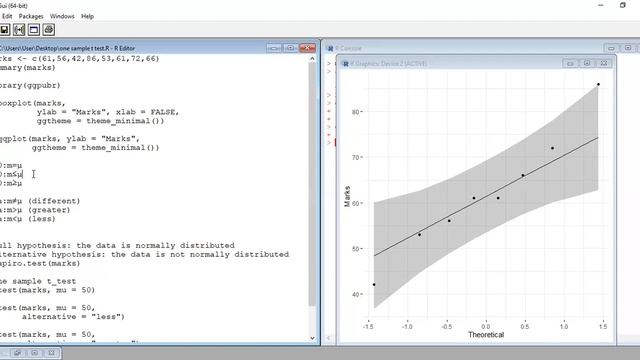Click the line t.test(marks, mu = 50)
The width and height of the screenshot is (640, 360).
(47, 290)
